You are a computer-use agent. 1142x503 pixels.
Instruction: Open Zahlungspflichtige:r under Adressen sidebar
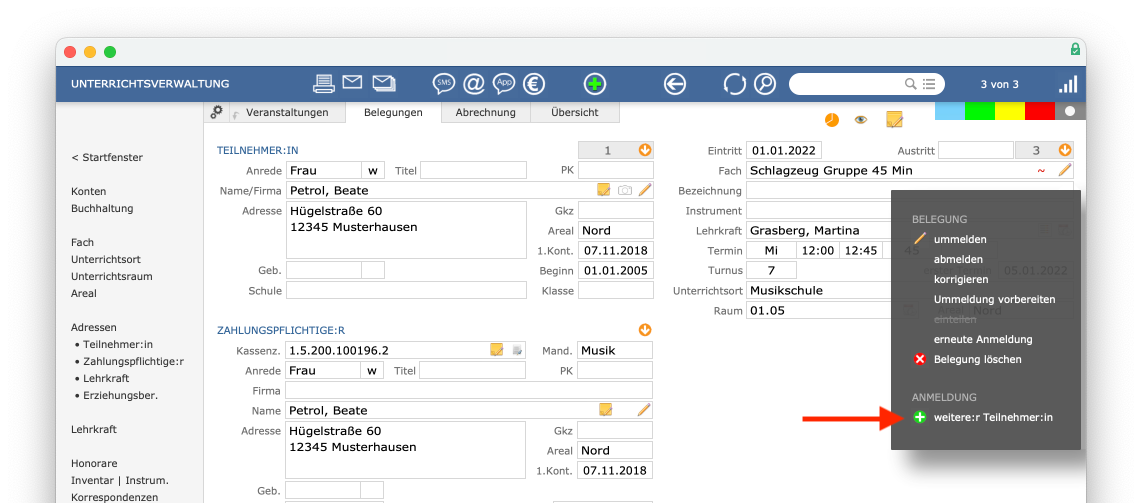(x=133, y=361)
